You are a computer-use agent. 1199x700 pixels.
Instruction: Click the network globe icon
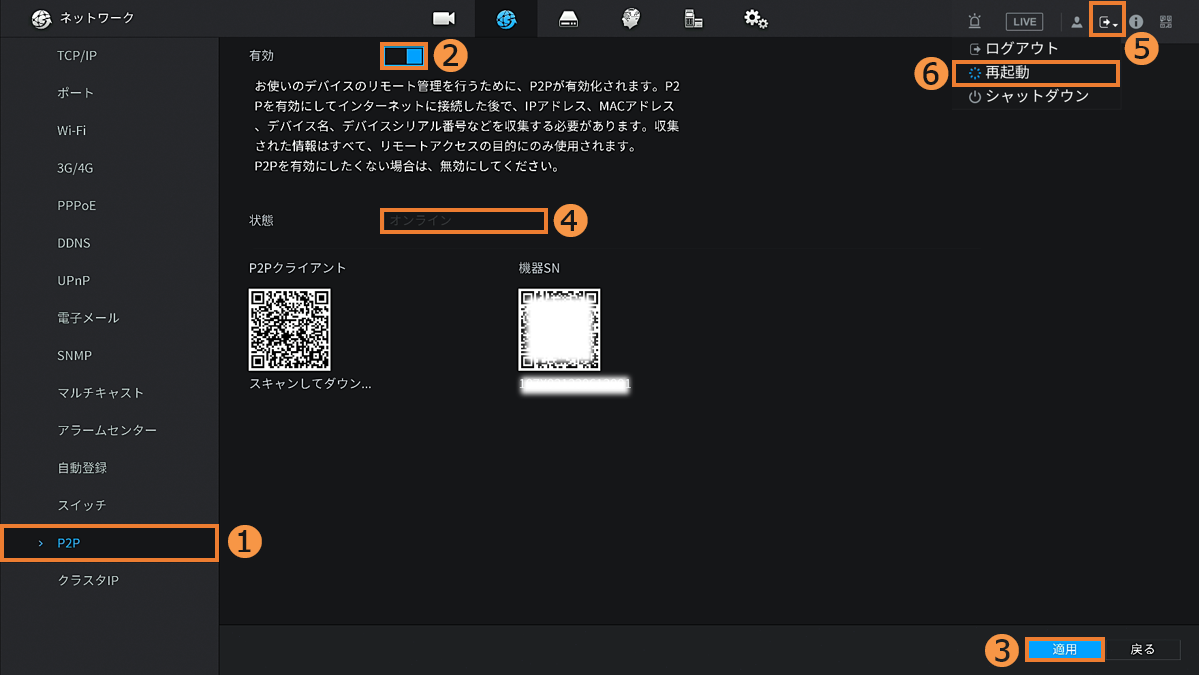(506, 19)
